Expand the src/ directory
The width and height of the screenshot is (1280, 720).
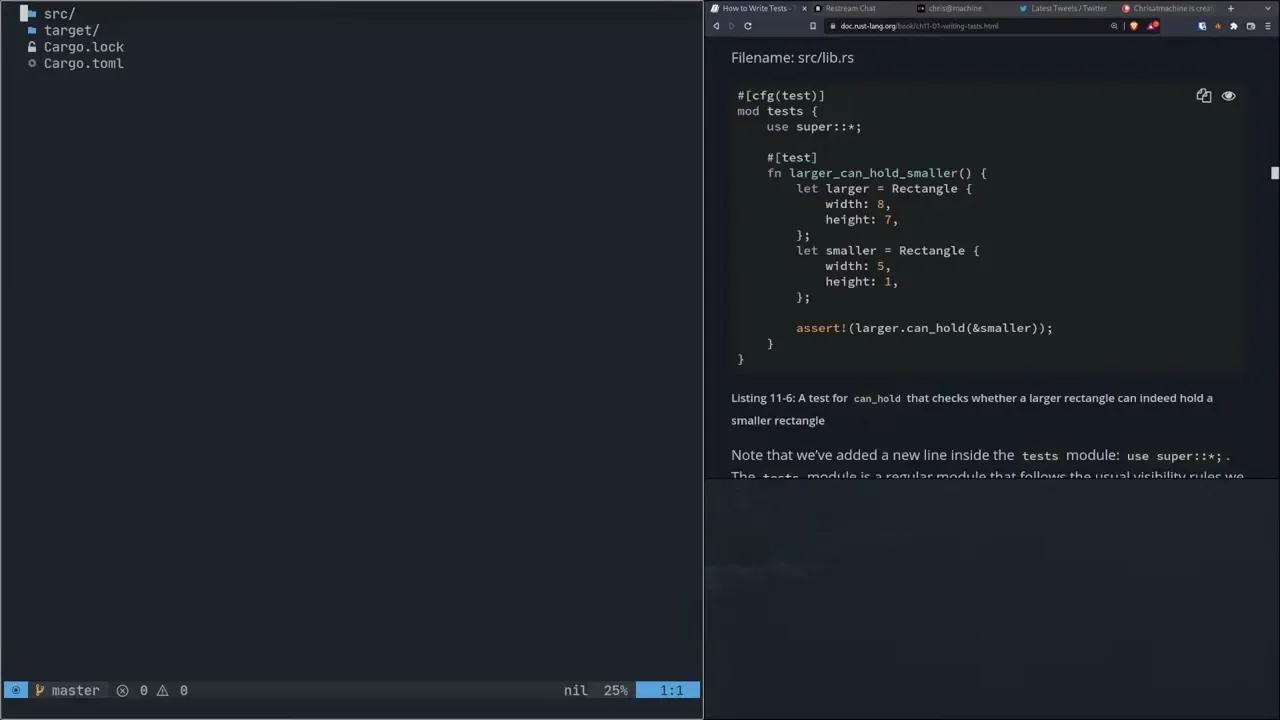pyautogui.click(x=59, y=14)
